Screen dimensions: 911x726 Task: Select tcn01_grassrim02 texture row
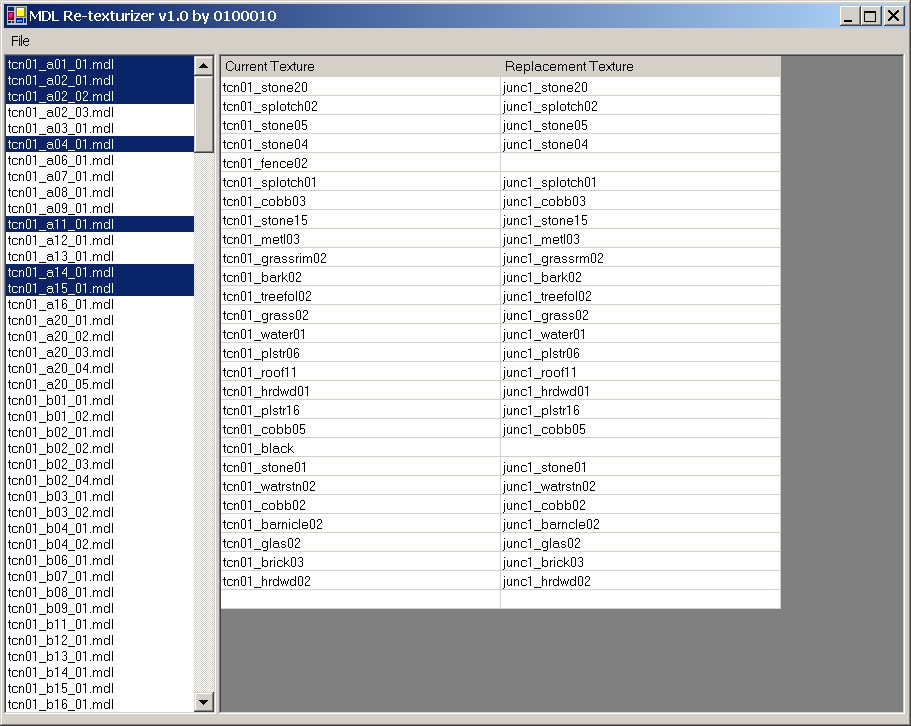360,258
